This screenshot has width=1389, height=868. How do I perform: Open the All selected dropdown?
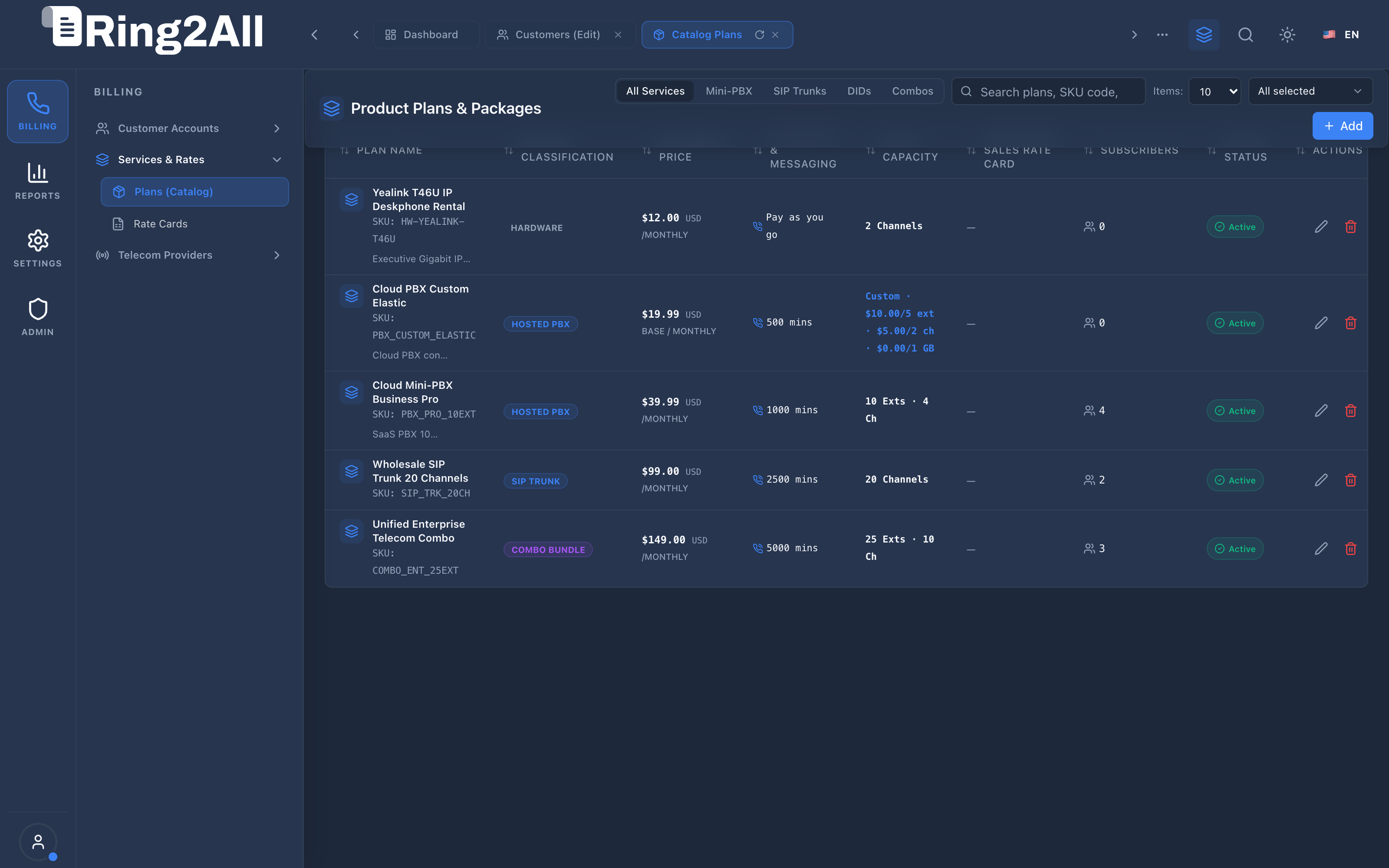[x=1310, y=91]
